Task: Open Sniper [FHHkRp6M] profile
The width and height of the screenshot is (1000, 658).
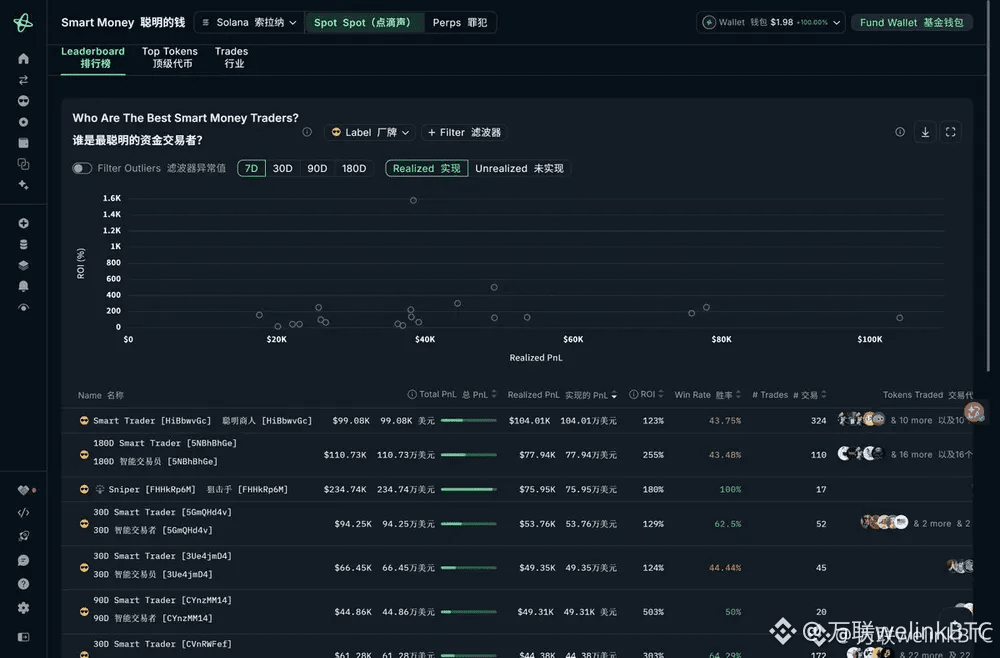Action: 198,490
